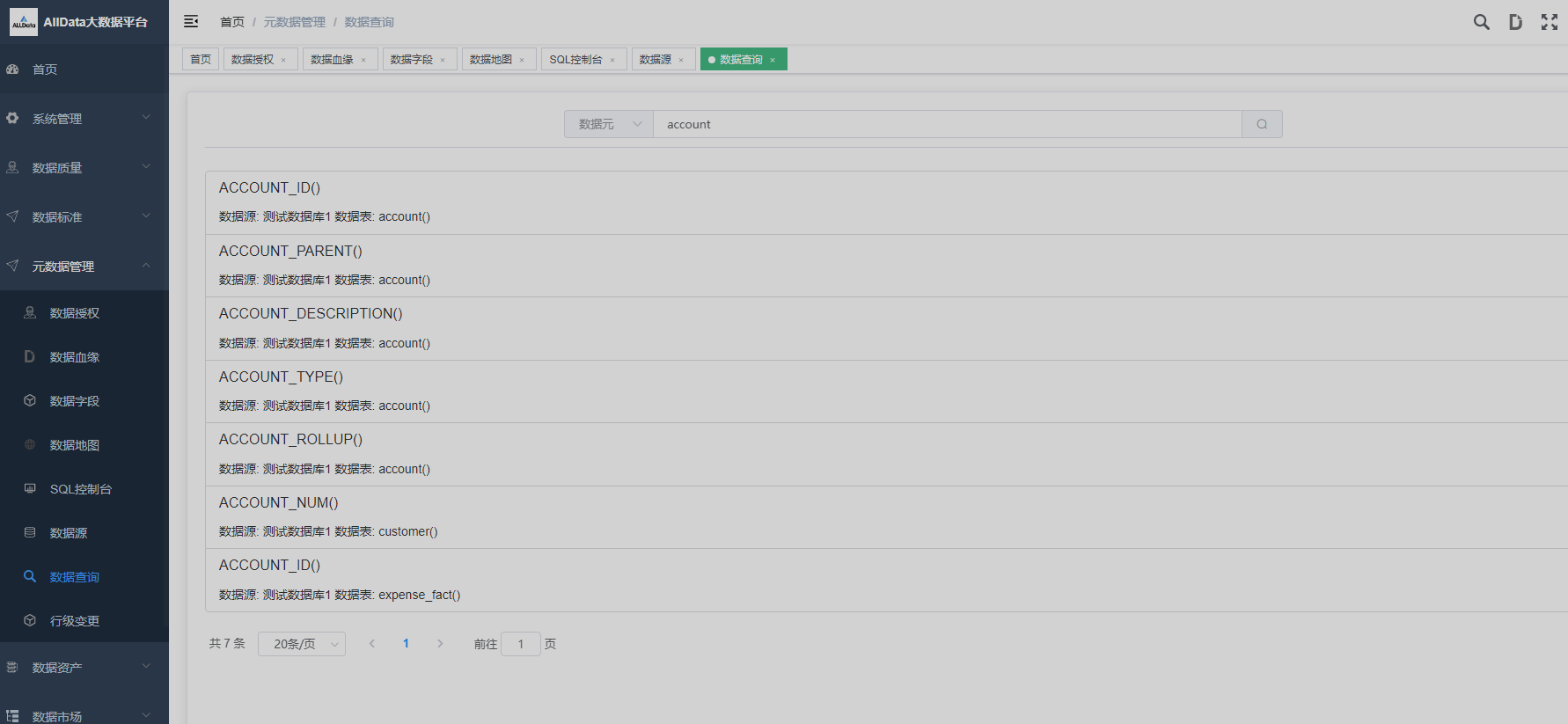Viewport: 1568px width, 724px height.
Task: Click the fullscreen toggle icon
Action: (1550, 22)
